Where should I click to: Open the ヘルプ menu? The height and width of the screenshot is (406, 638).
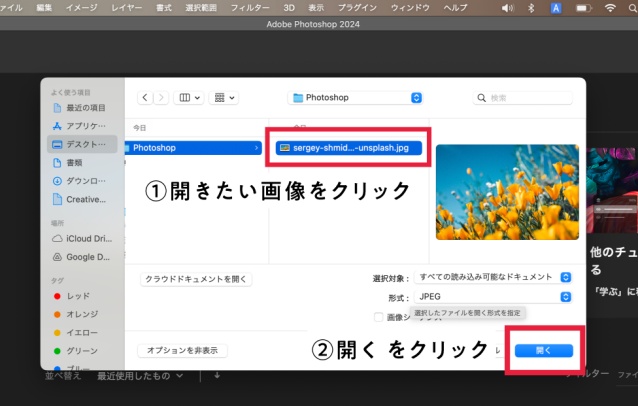[x=455, y=7]
